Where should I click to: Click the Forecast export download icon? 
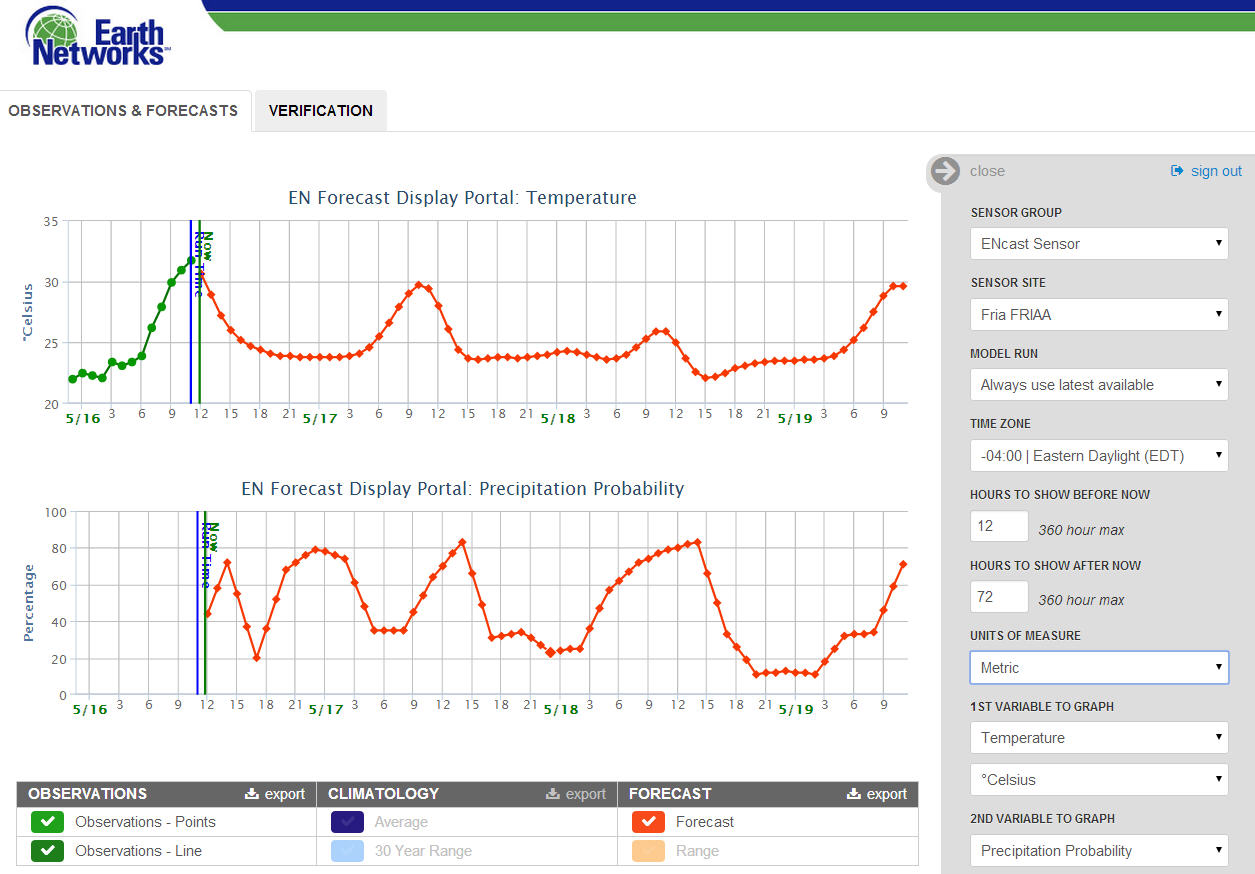854,794
